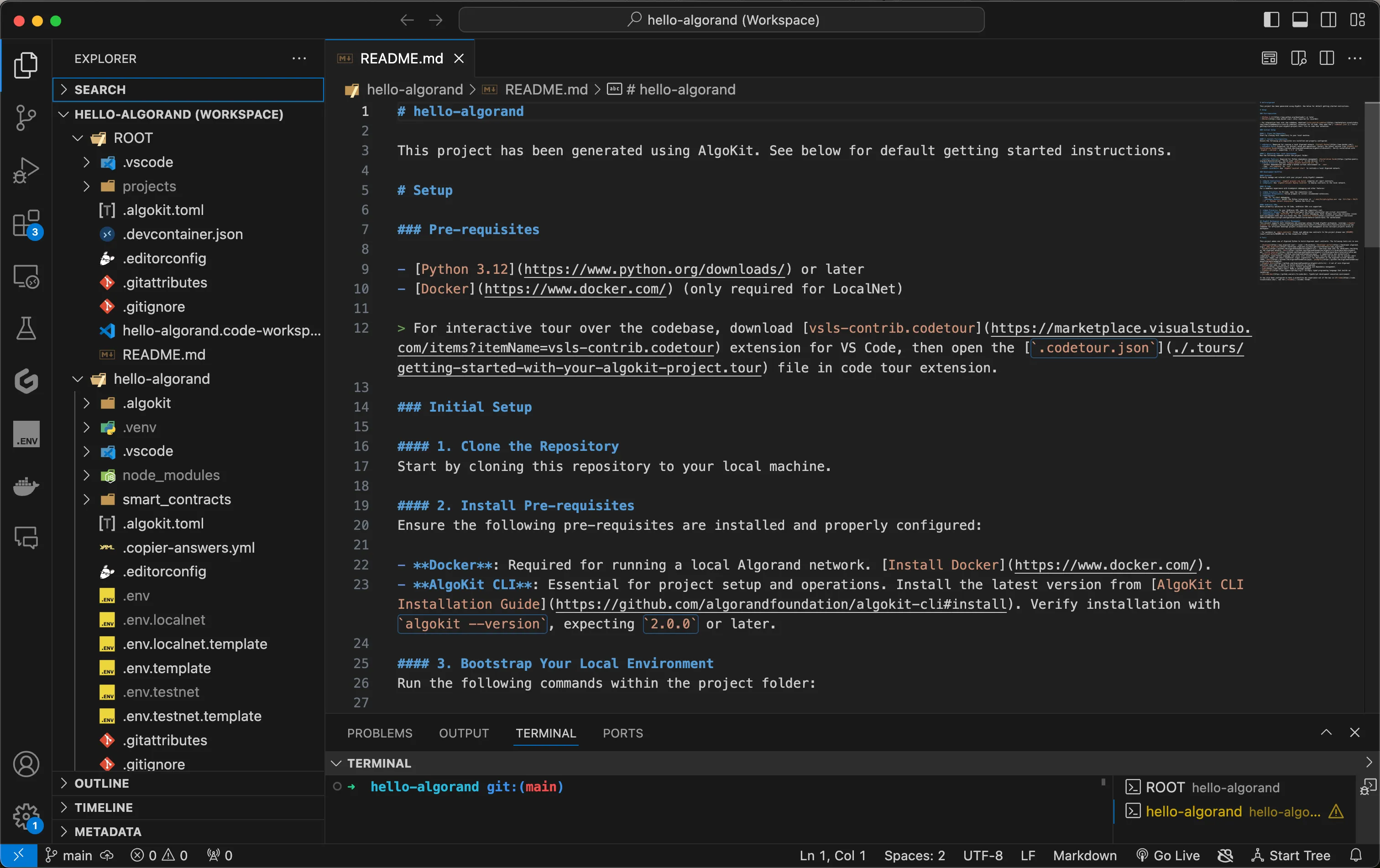1380x868 pixels.
Task: Open .copier-answers.yml file
Action: click(188, 547)
